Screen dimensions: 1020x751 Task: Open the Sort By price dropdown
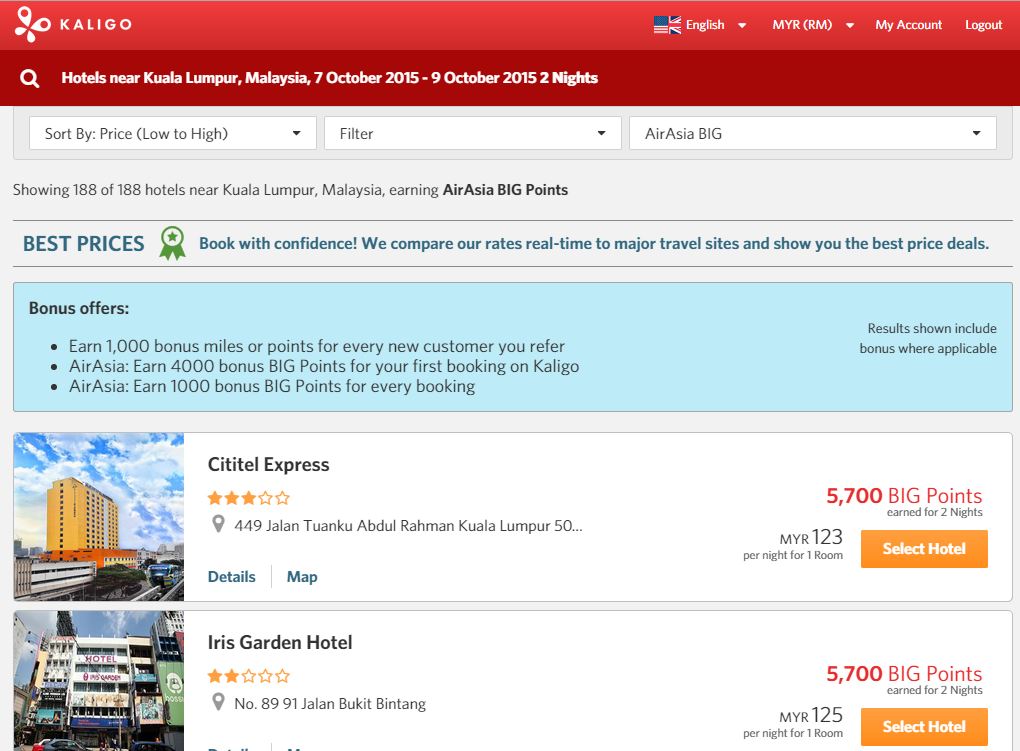(x=172, y=132)
